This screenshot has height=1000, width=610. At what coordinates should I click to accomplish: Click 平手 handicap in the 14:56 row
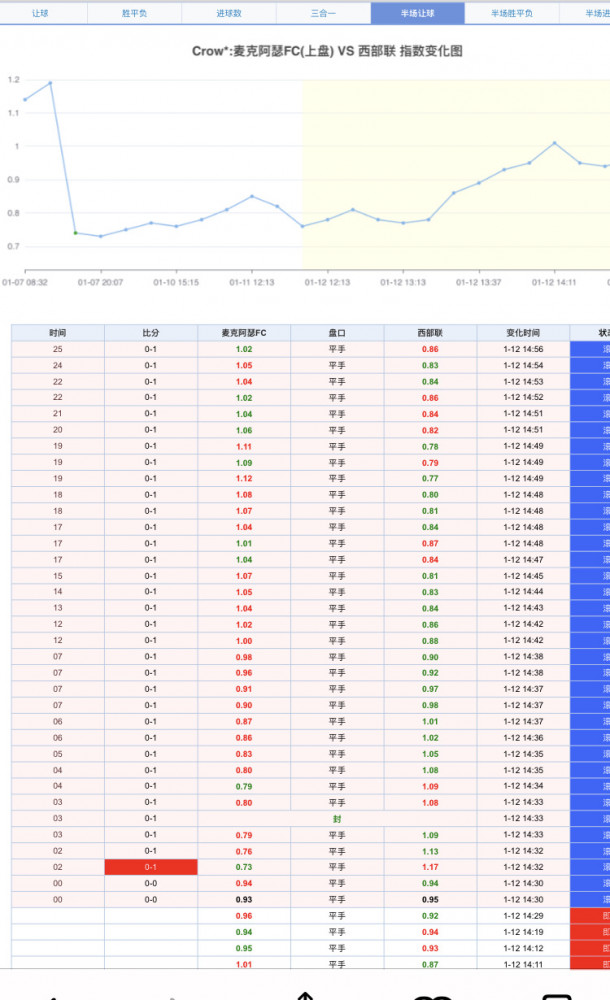click(x=338, y=349)
